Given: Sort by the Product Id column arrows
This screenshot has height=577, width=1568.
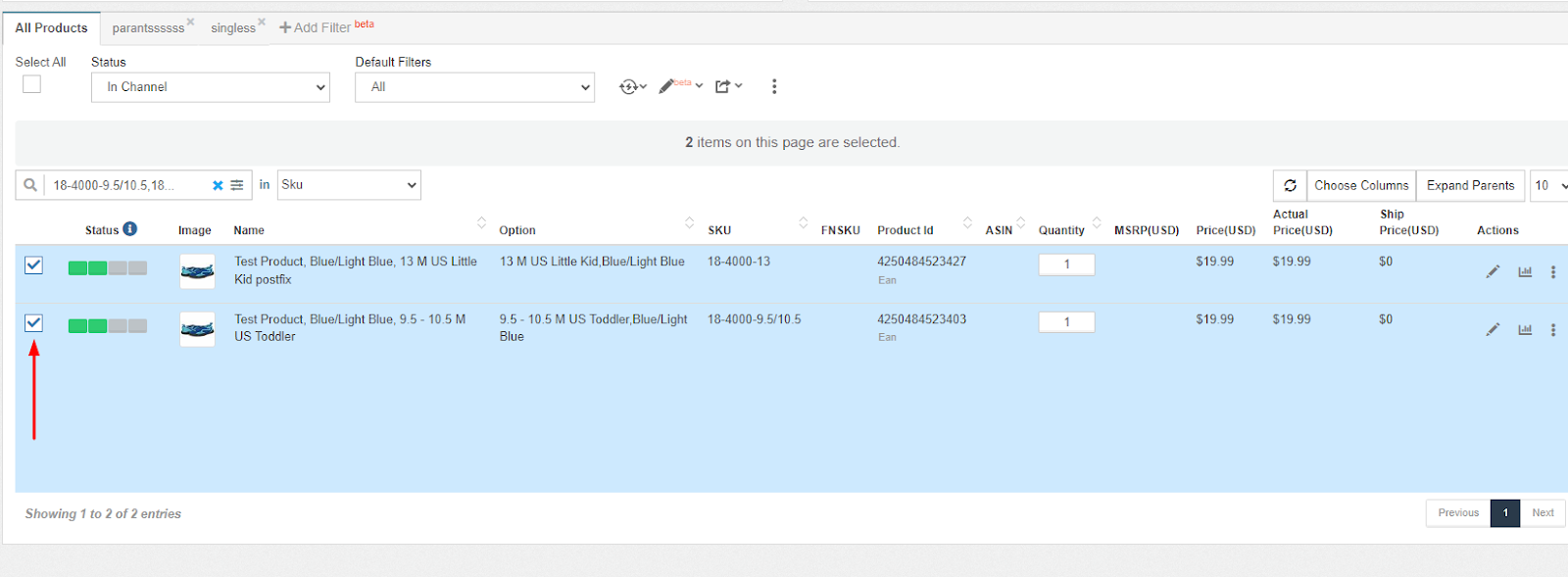Looking at the screenshot, I should [967, 222].
